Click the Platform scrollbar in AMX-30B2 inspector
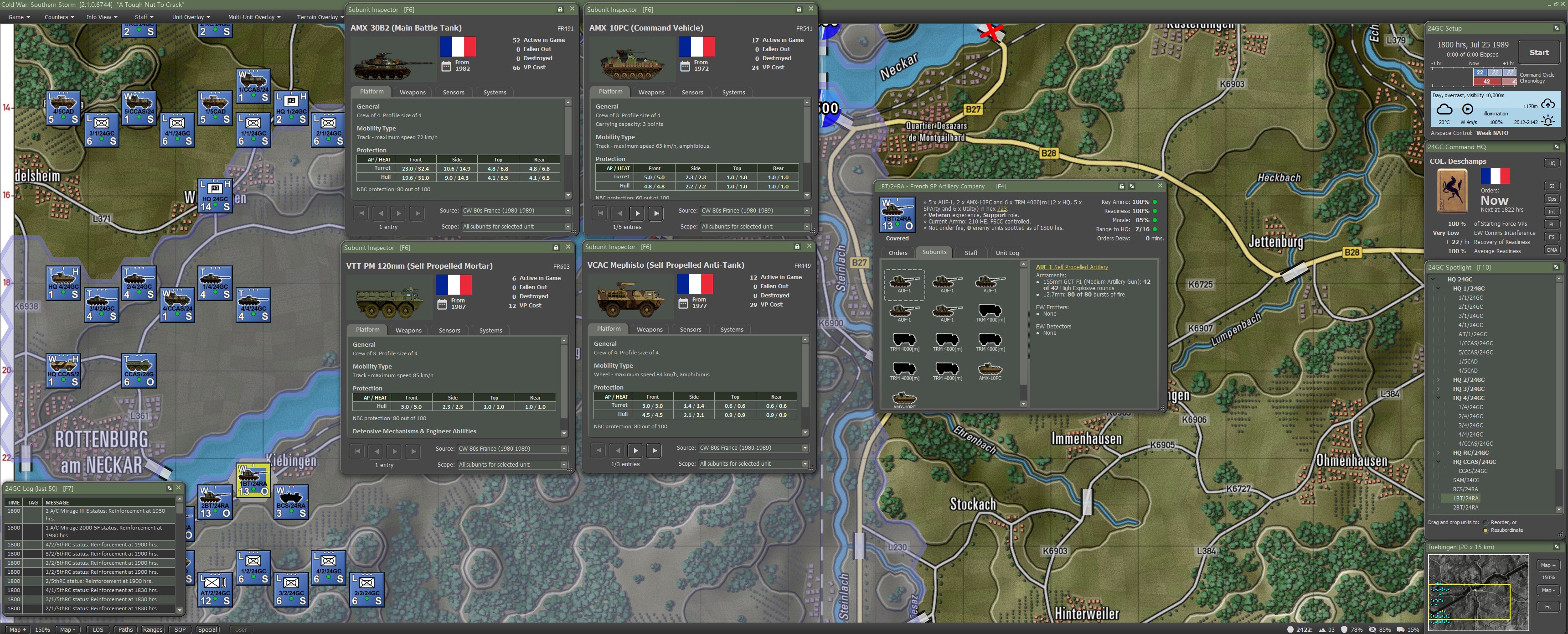The height and width of the screenshot is (634, 1568). click(568, 149)
